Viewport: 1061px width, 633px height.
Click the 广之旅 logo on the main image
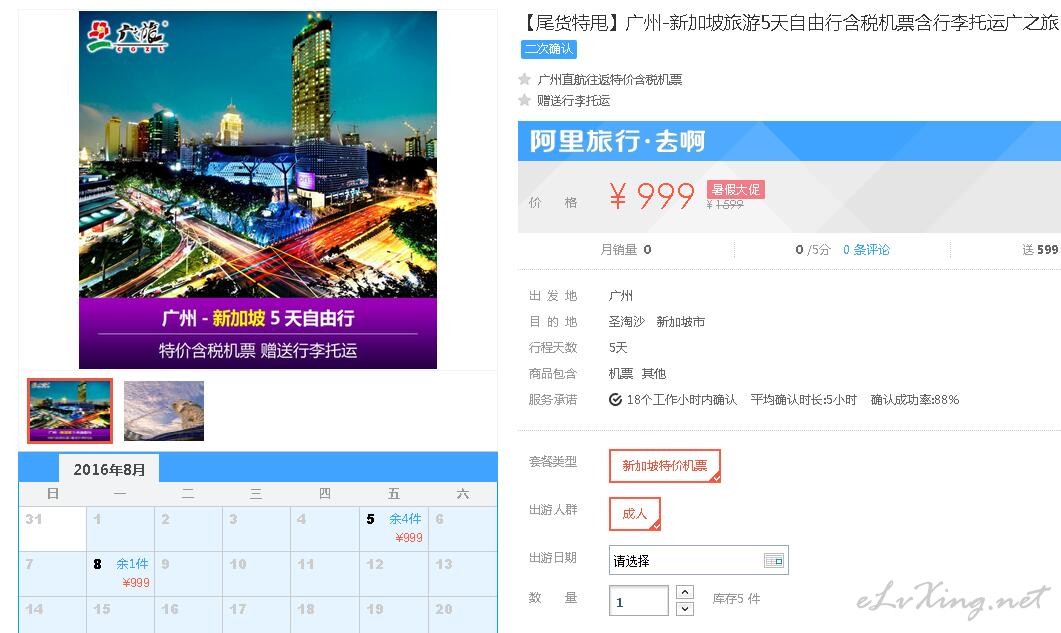pyautogui.click(x=127, y=36)
